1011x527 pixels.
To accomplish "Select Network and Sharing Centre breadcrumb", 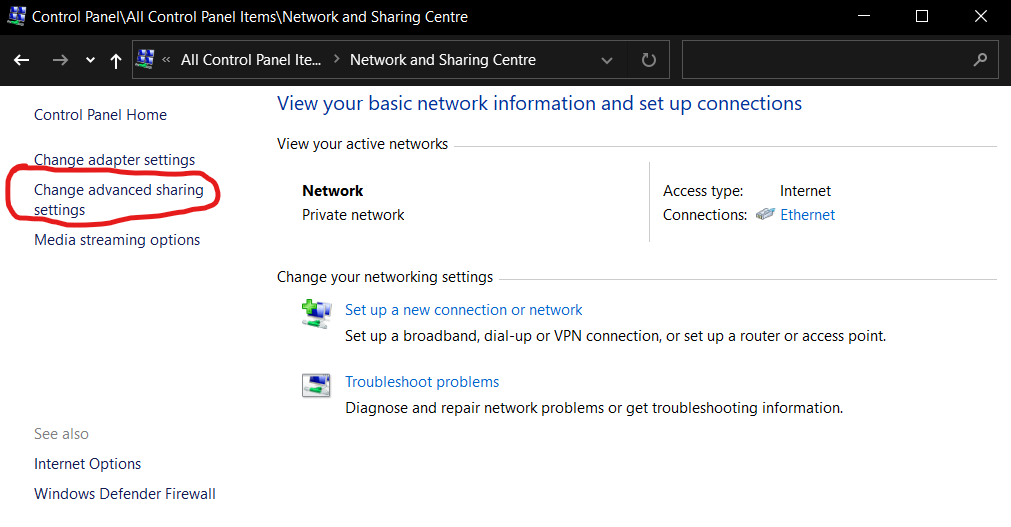I will click(443, 60).
